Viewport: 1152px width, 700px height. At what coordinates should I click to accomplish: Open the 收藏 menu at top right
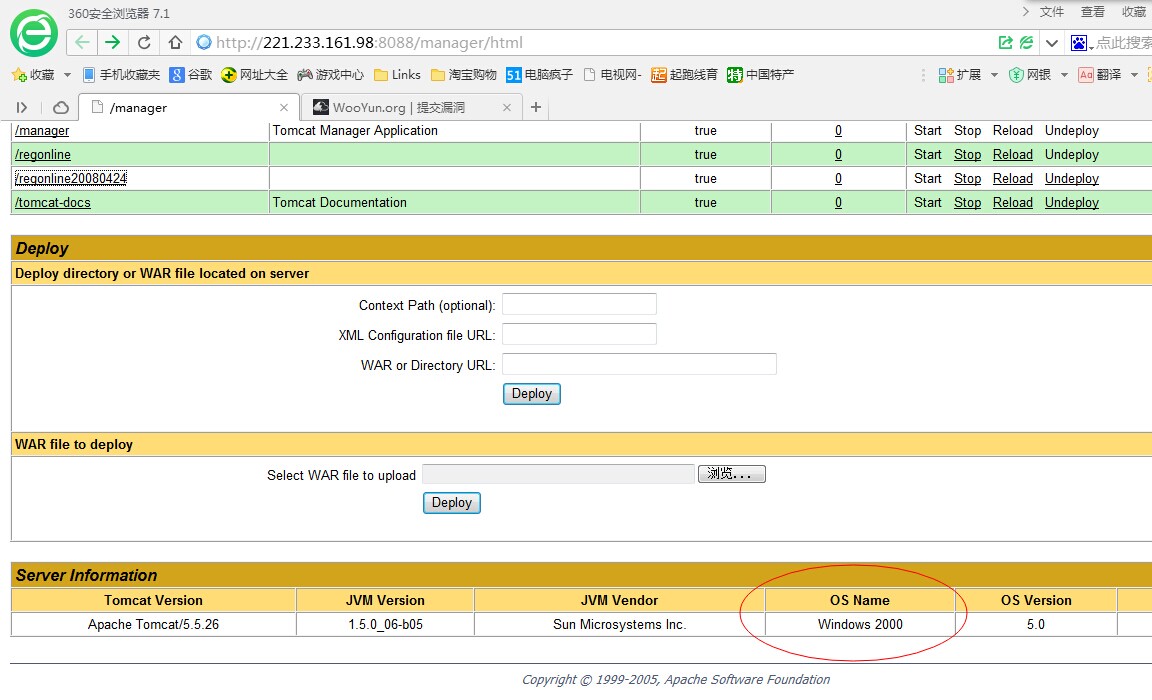pyautogui.click(x=1134, y=12)
